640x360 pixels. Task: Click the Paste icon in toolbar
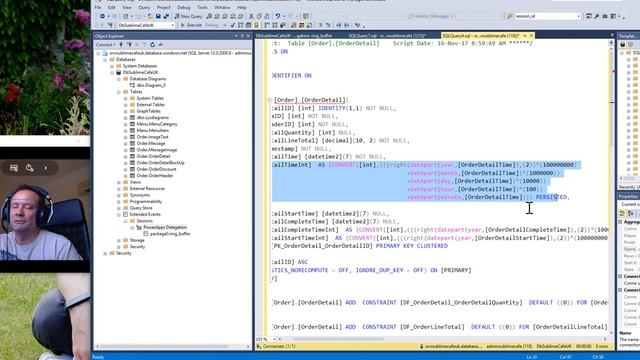coord(267,16)
